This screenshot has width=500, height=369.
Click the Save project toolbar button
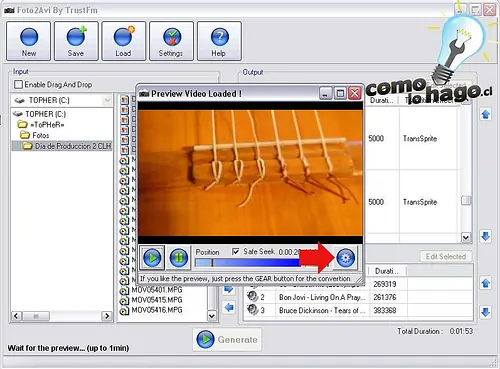76,41
